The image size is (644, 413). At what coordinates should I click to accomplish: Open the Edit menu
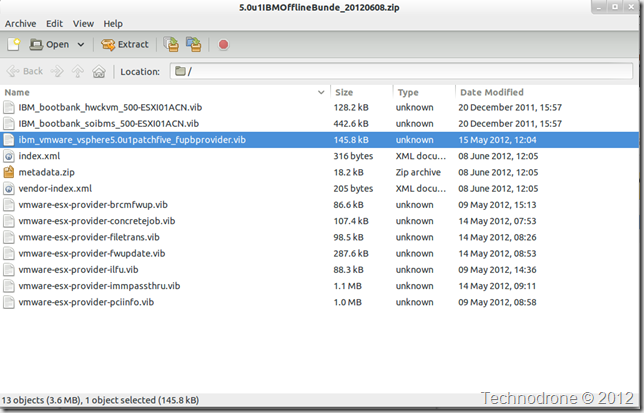pos(54,24)
